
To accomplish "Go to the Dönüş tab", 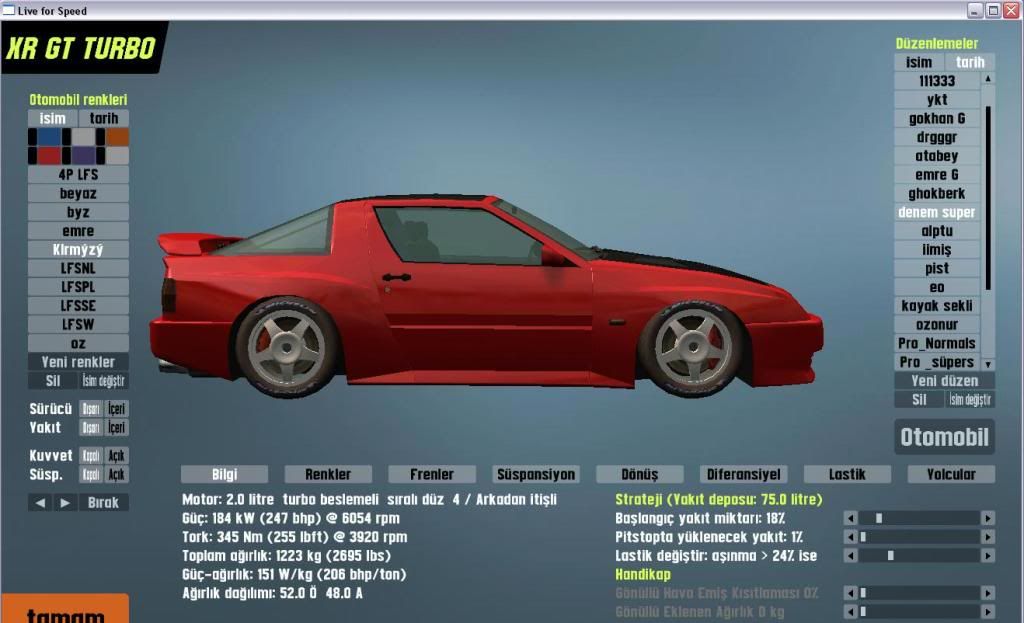I will click(x=640, y=474).
